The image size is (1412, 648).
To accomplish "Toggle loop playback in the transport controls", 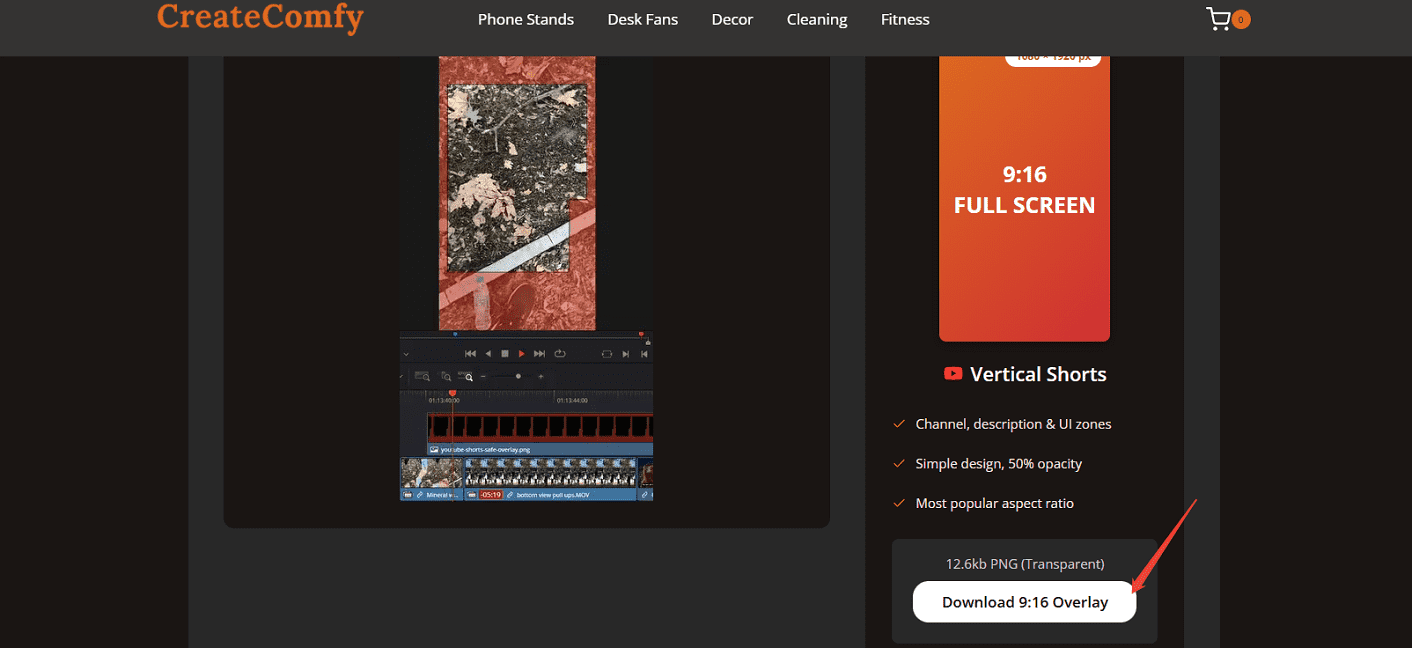I will click(x=561, y=353).
